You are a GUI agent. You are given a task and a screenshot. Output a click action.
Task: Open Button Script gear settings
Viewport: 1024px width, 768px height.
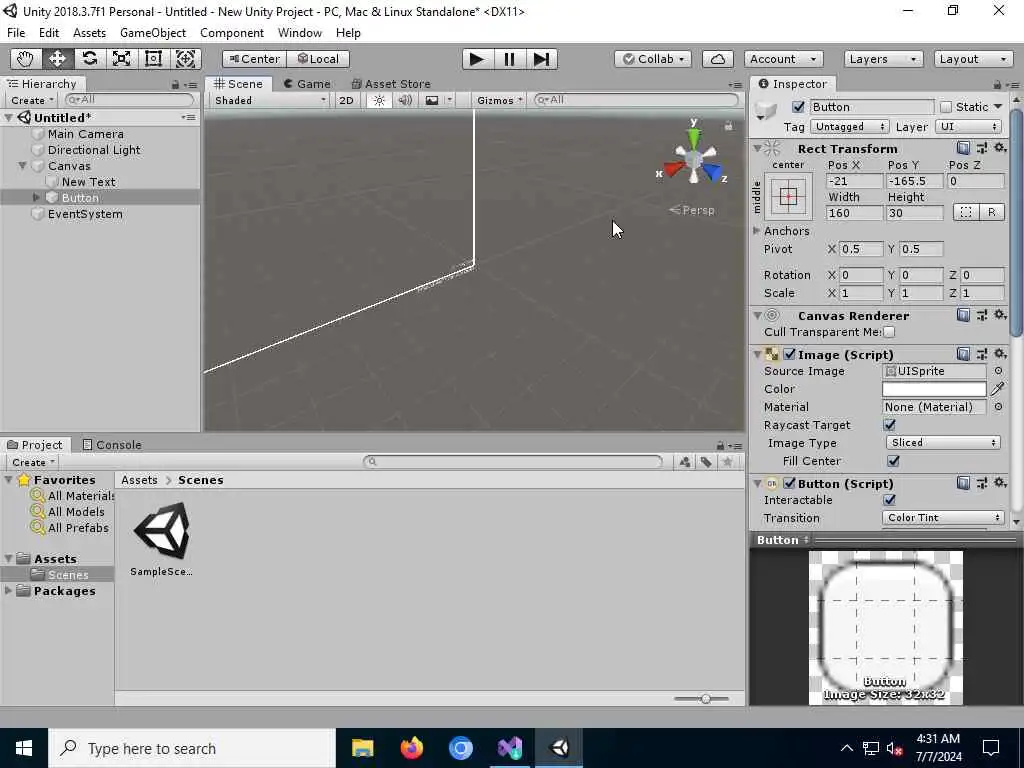coord(1000,483)
